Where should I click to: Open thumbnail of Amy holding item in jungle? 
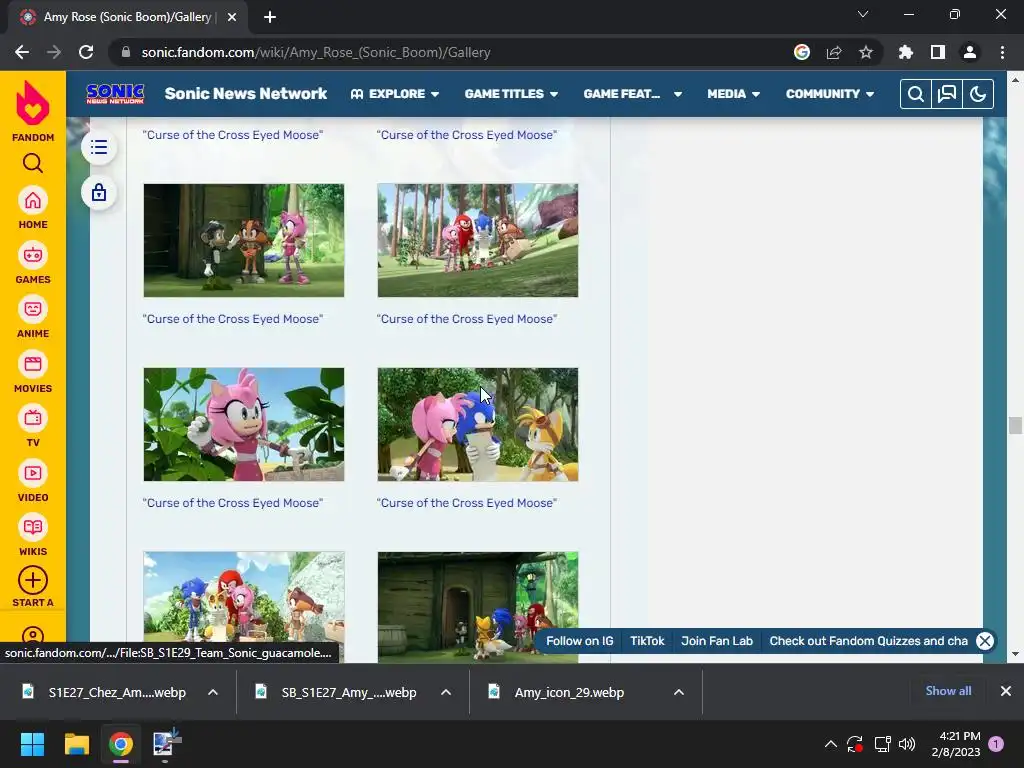coord(244,424)
